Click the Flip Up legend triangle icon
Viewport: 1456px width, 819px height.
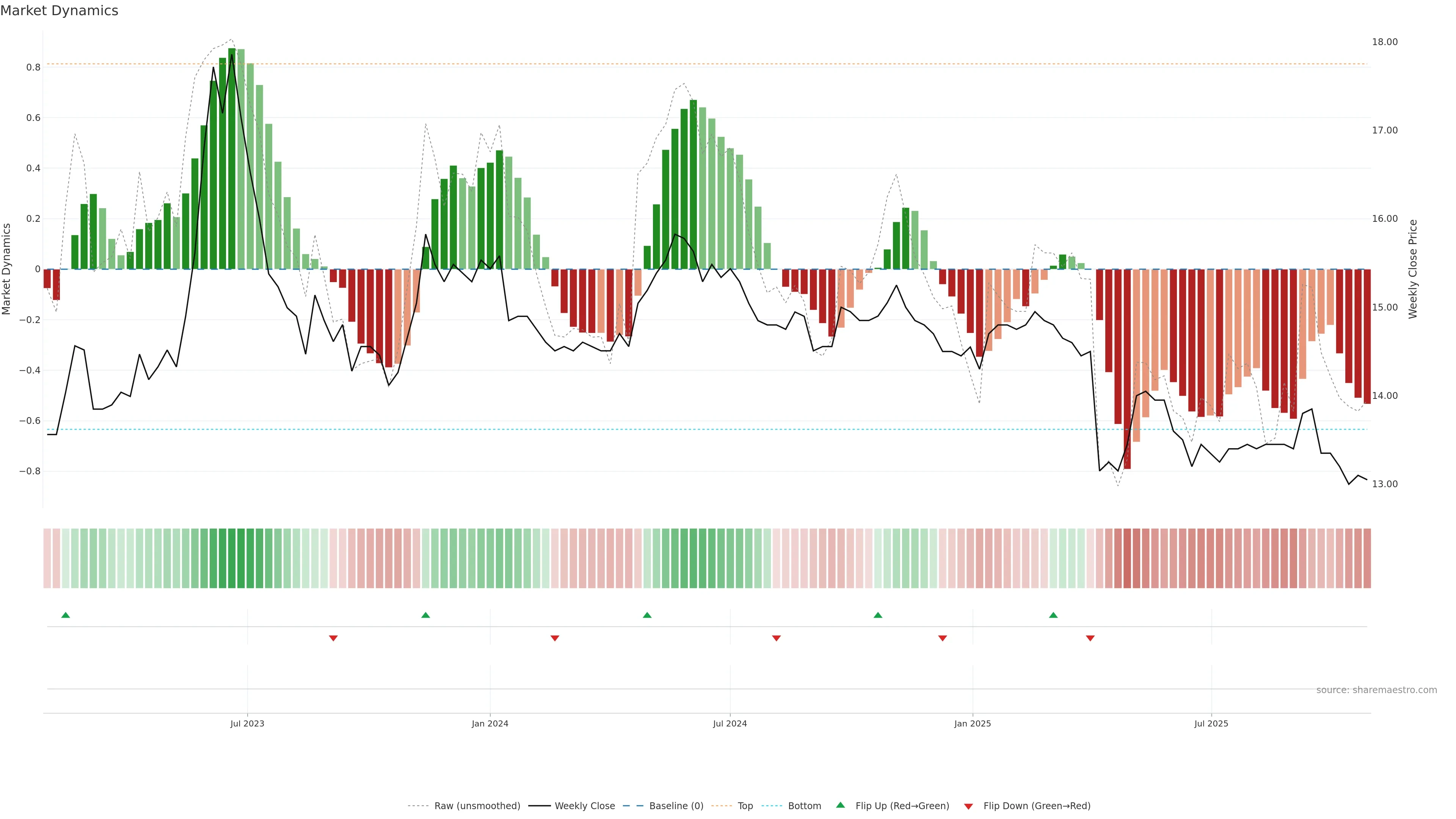coord(841,805)
